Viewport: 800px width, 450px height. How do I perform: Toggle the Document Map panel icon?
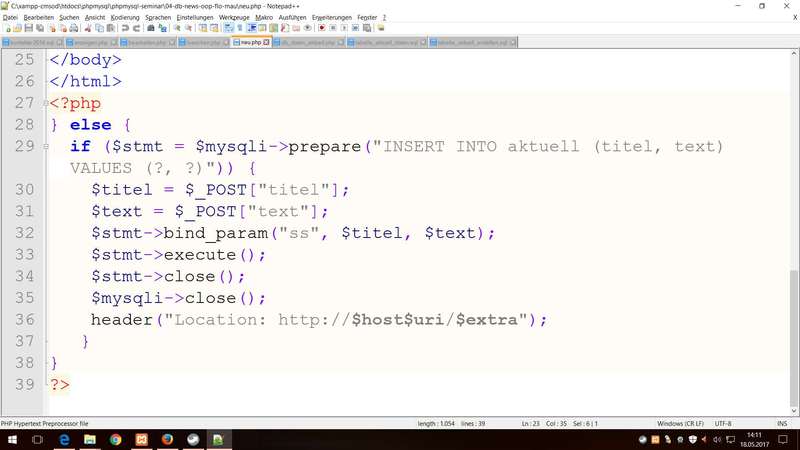coord(273,28)
